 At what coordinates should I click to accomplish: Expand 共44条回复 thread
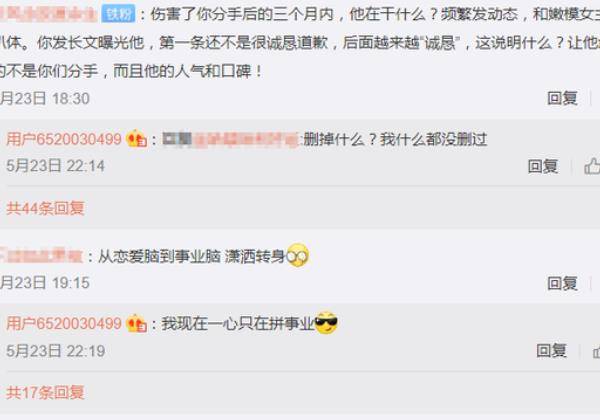coord(45,208)
